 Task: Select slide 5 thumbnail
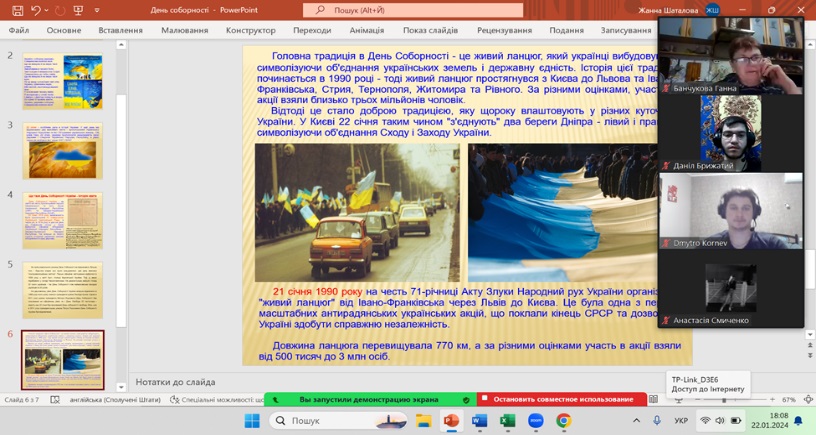(x=62, y=290)
